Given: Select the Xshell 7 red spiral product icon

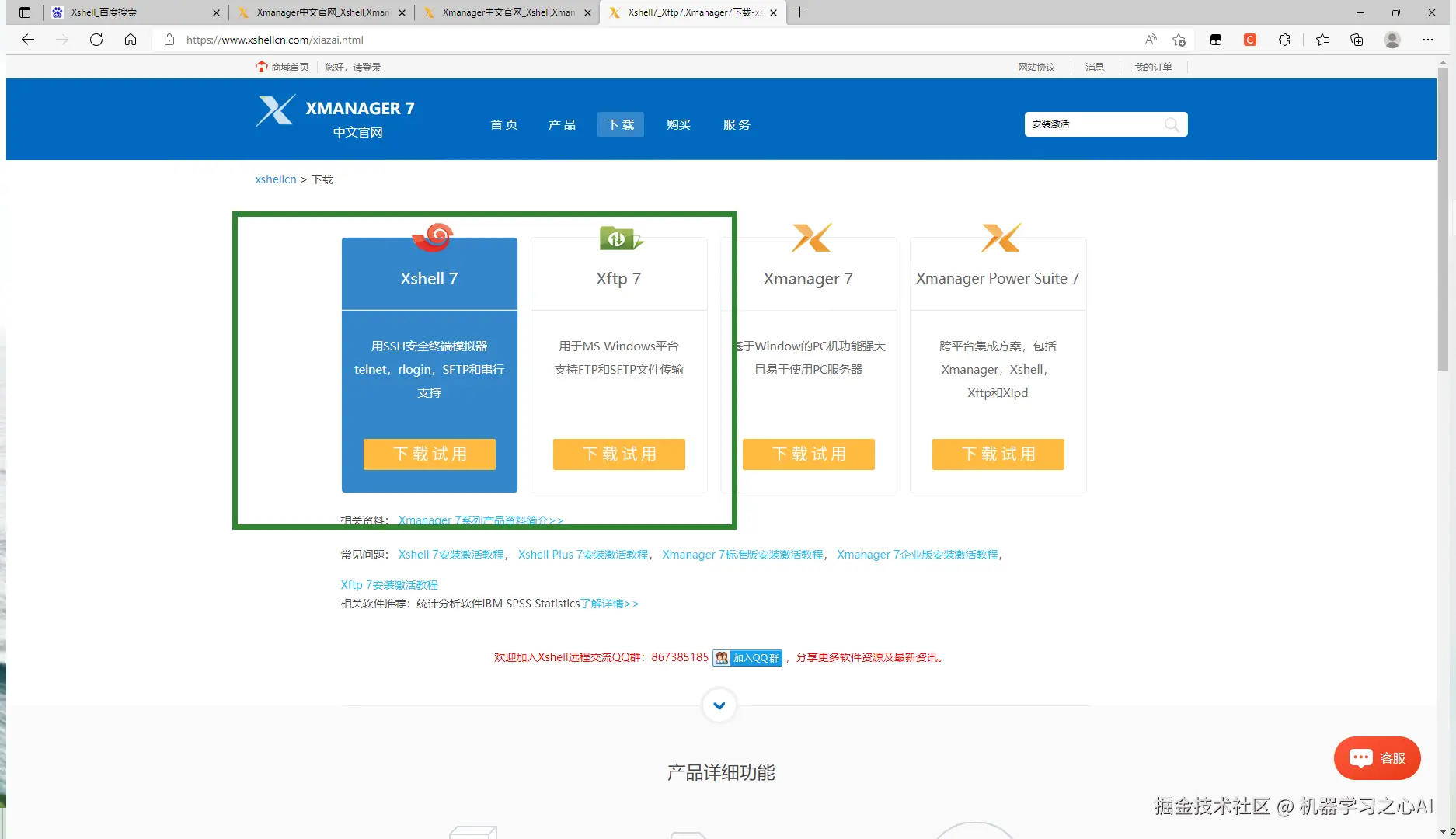Looking at the screenshot, I should coord(432,237).
